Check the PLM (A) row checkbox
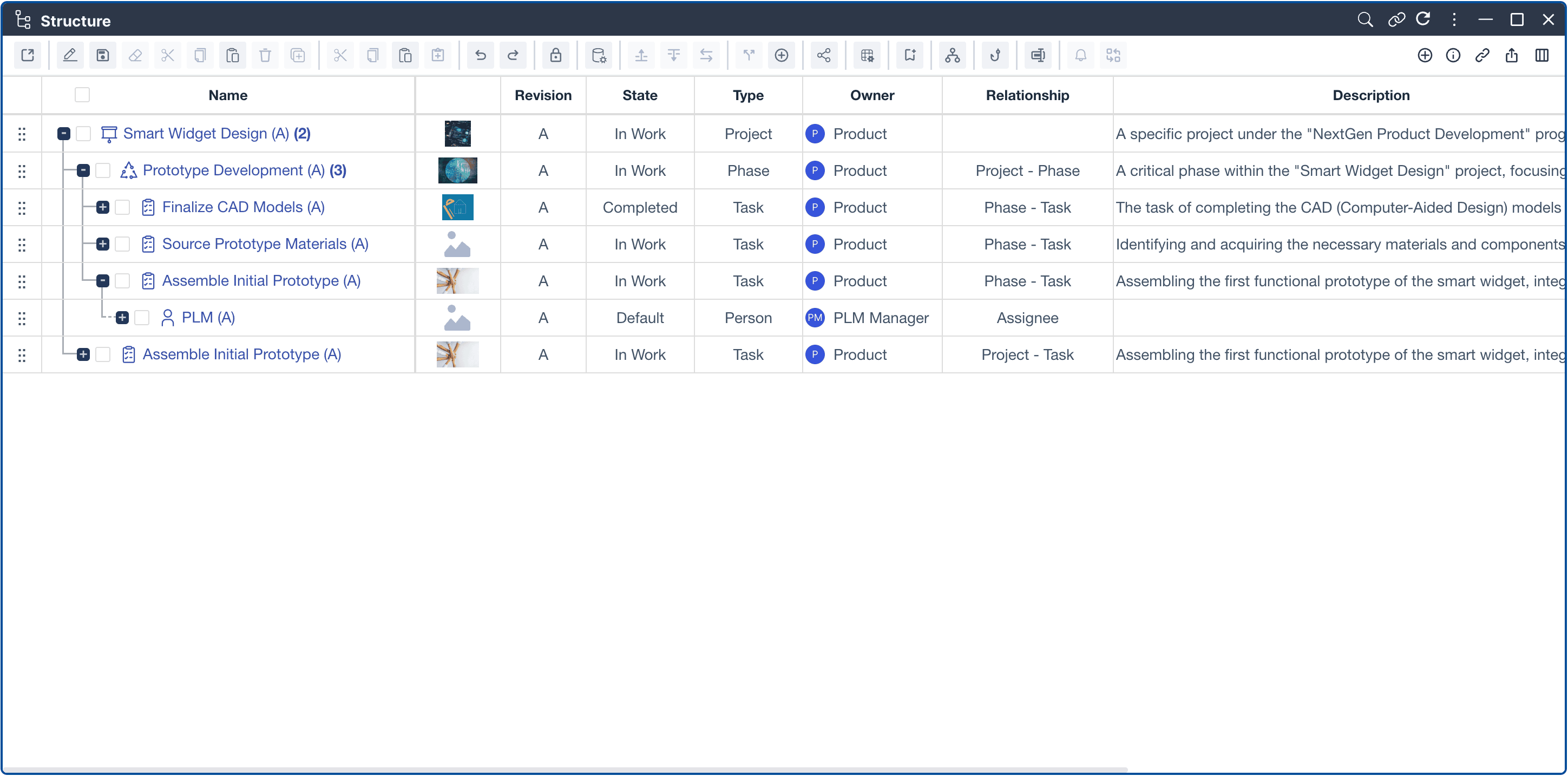 point(142,318)
